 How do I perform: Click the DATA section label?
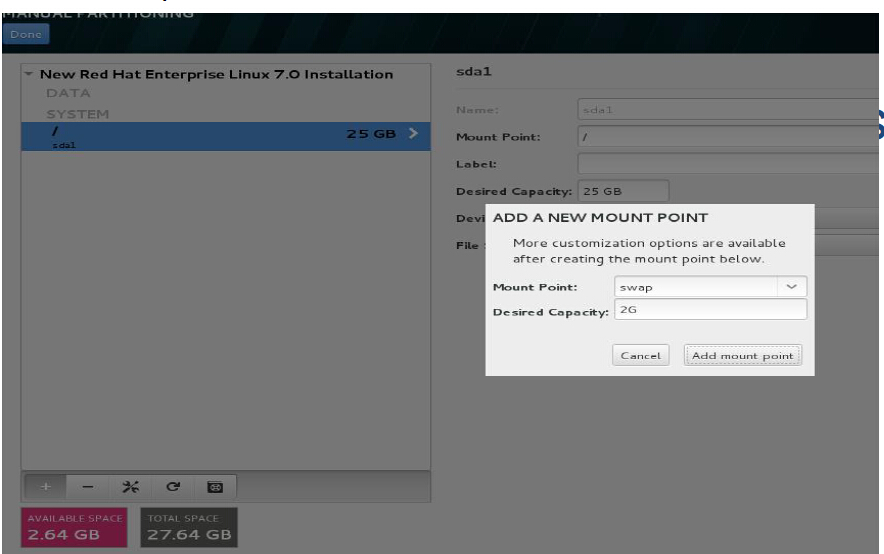pos(68,93)
